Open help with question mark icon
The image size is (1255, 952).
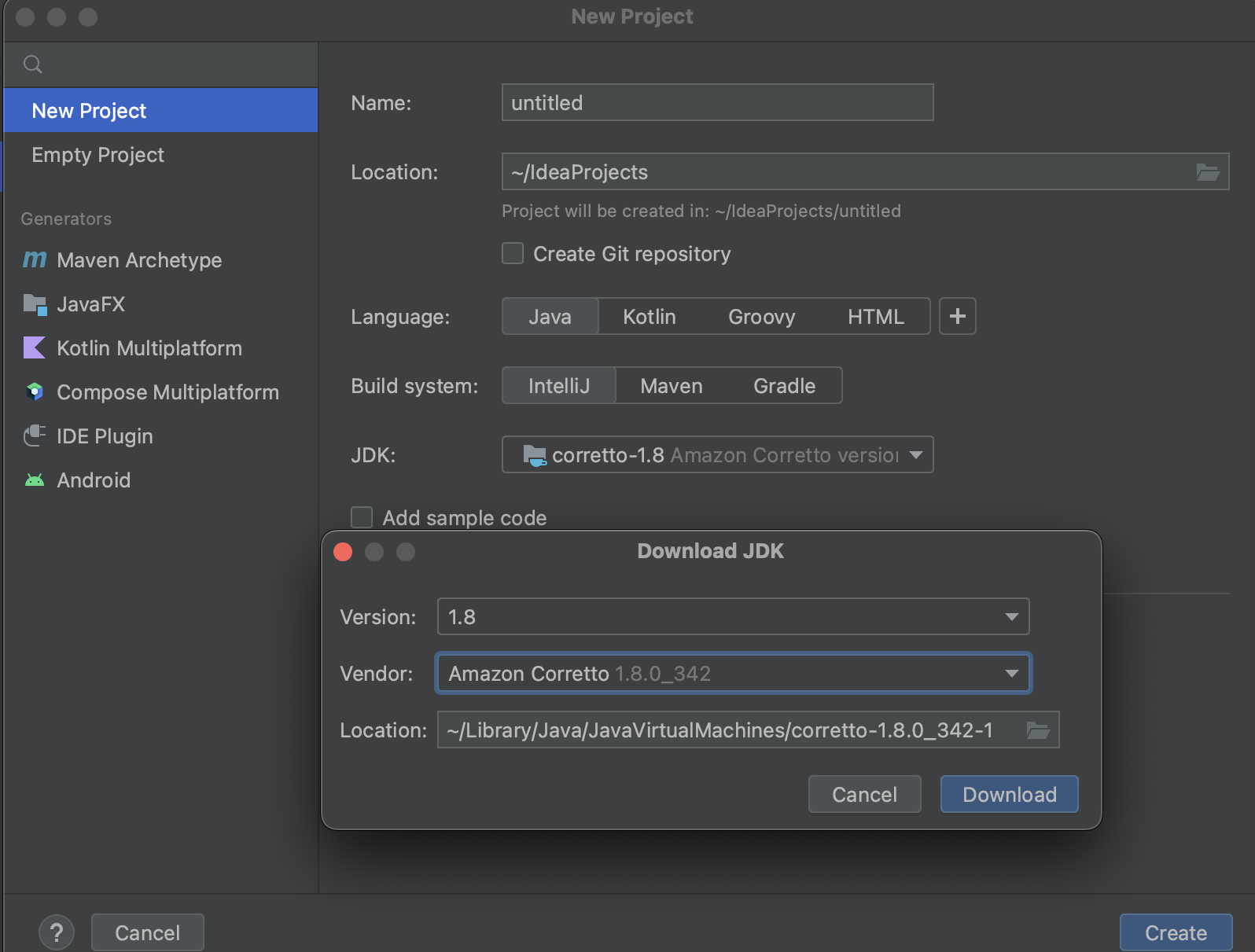pyautogui.click(x=57, y=933)
